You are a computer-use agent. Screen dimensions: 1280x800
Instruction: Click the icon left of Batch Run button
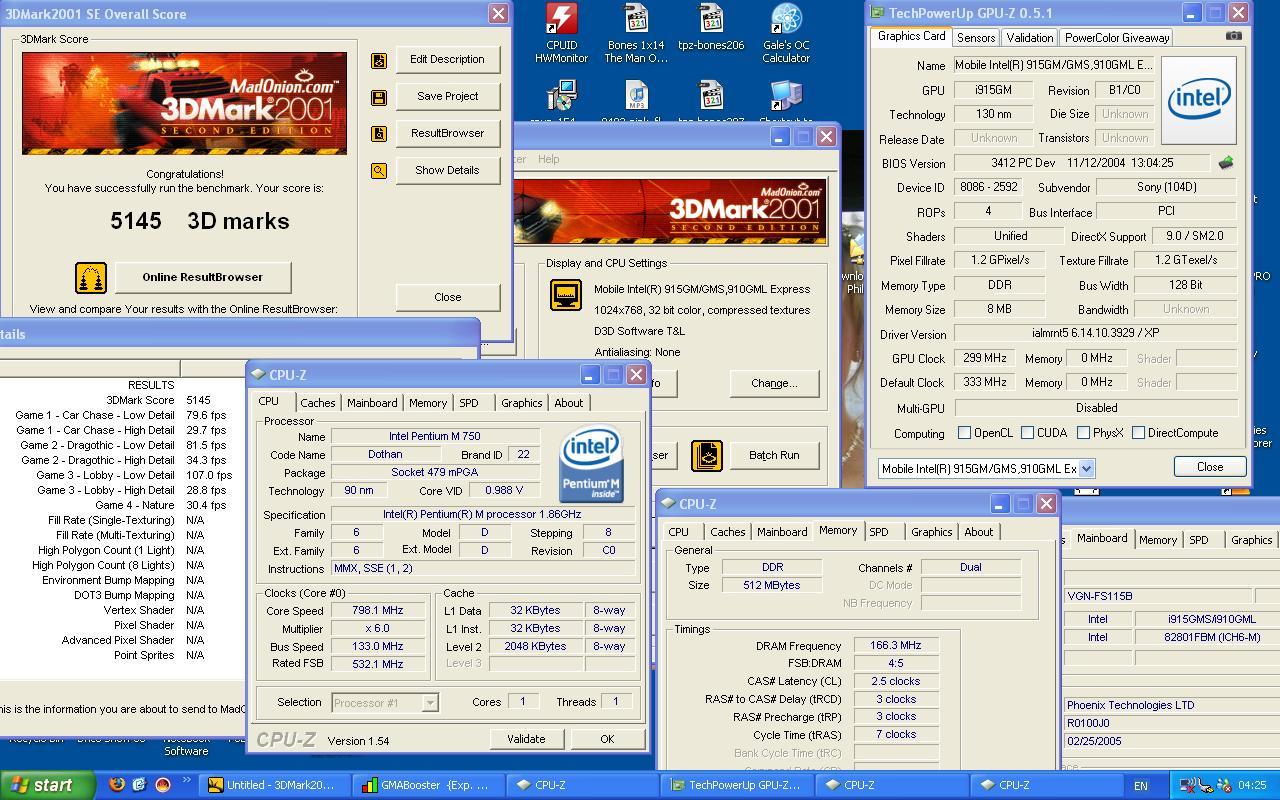pyautogui.click(x=707, y=455)
